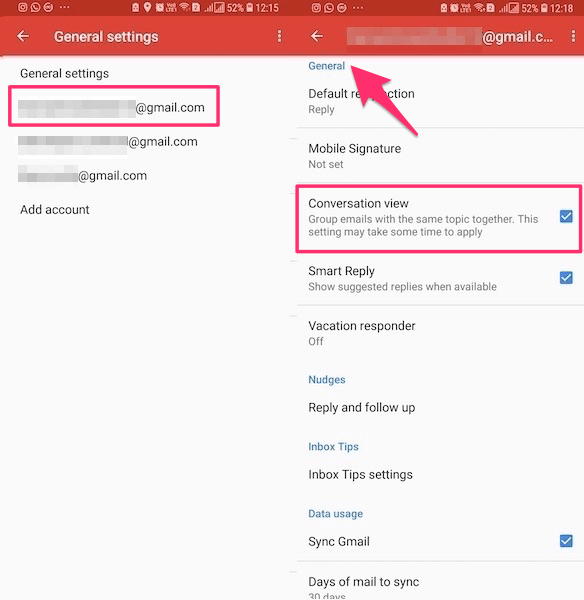Toggle Conversation view checkbox

[566, 217]
